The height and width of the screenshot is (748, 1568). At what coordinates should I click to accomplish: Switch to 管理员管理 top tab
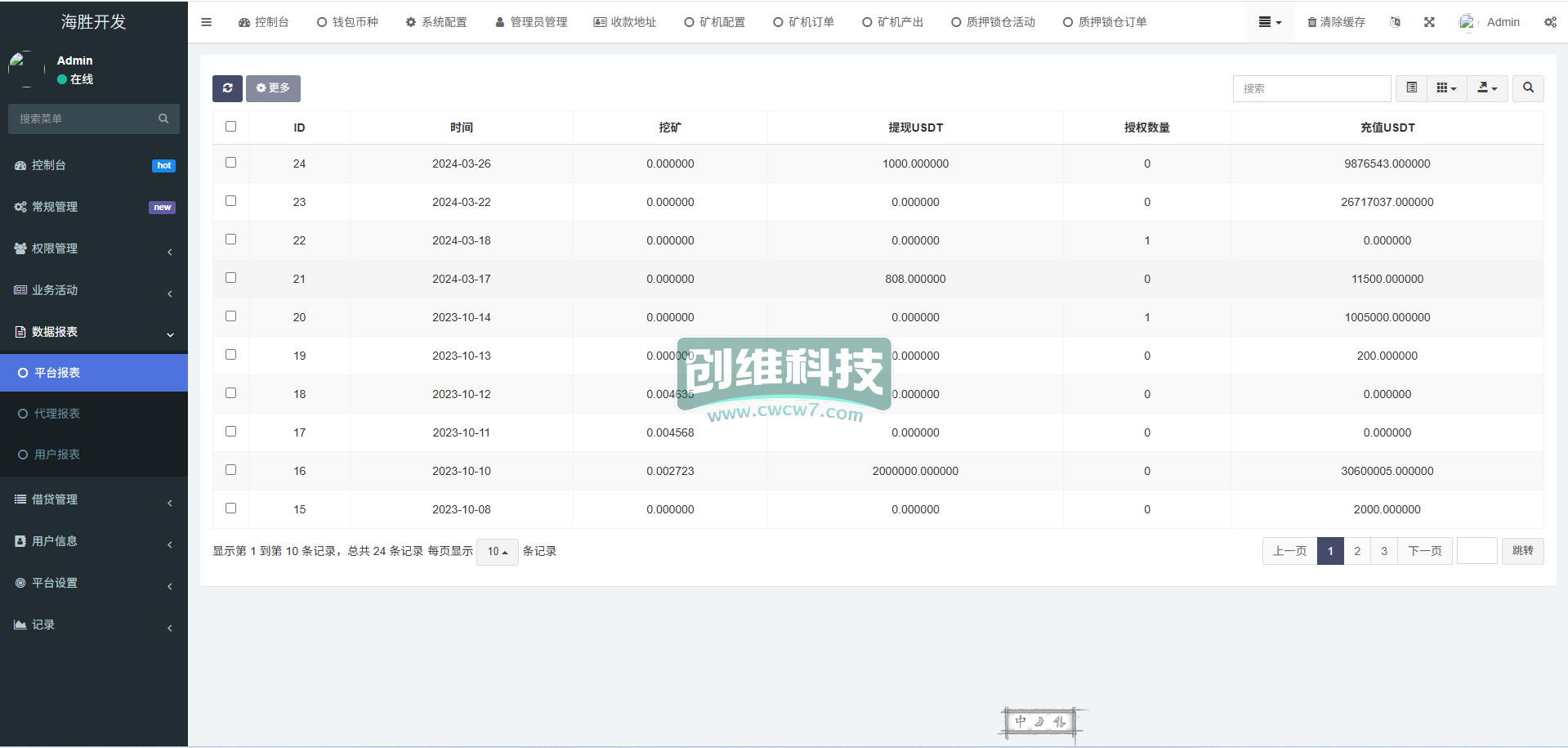coord(531,22)
